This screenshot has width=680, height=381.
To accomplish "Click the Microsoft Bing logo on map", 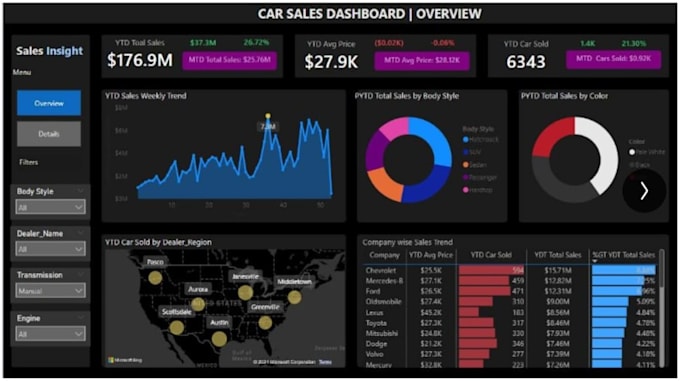I will tap(125, 360).
